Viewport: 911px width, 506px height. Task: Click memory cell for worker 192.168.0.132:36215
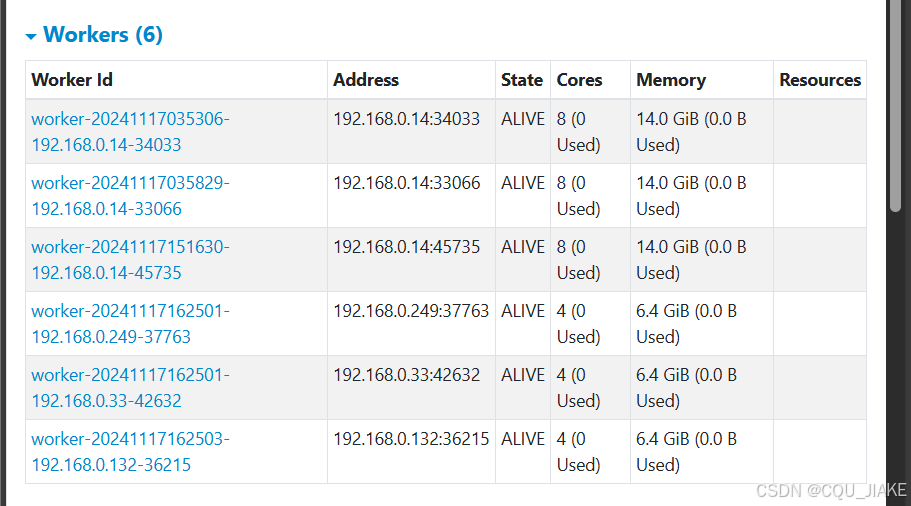tap(691, 451)
